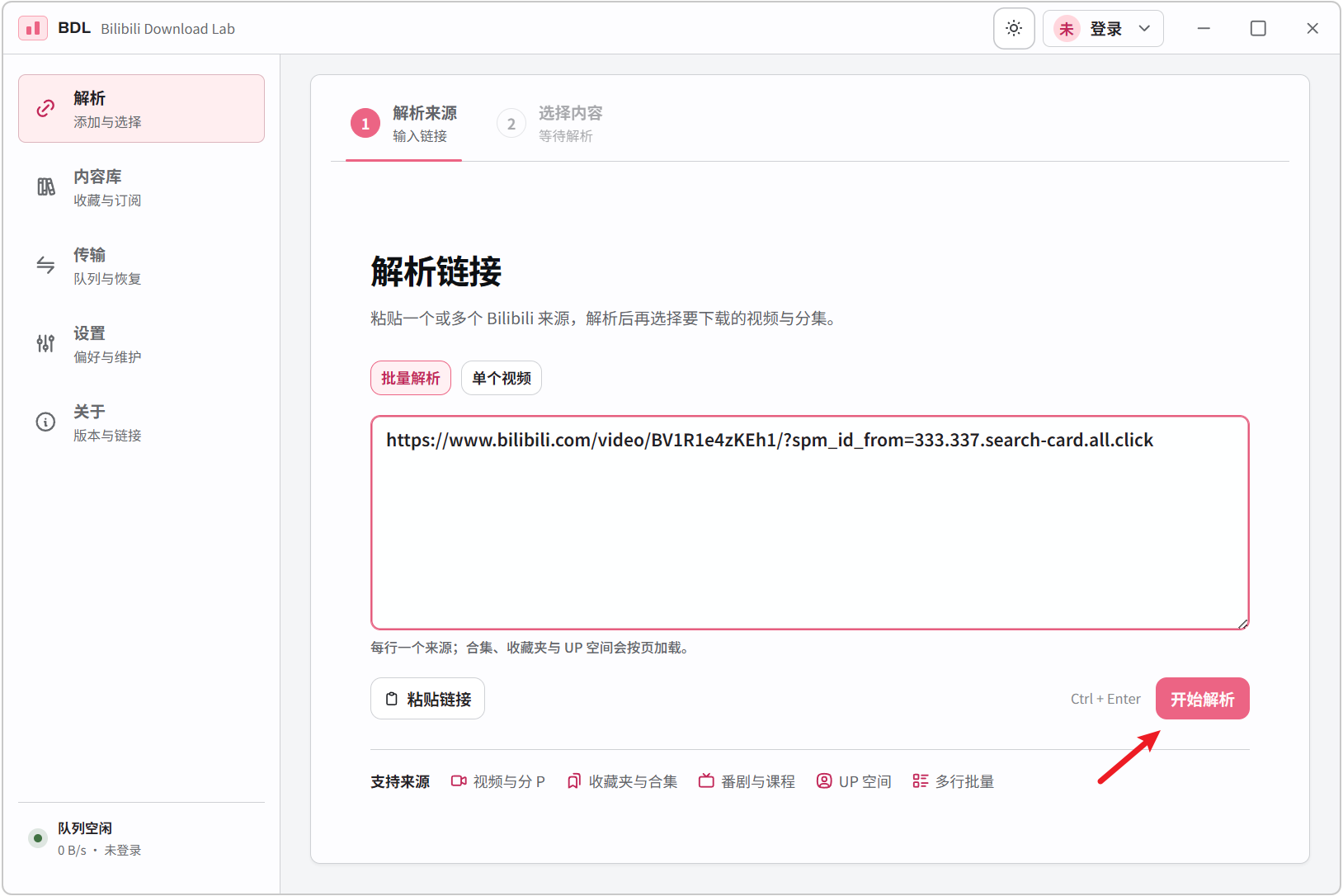1343x896 pixels.
Task: Click the library books icon beside 内容库
Action: [x=45, y=187]
